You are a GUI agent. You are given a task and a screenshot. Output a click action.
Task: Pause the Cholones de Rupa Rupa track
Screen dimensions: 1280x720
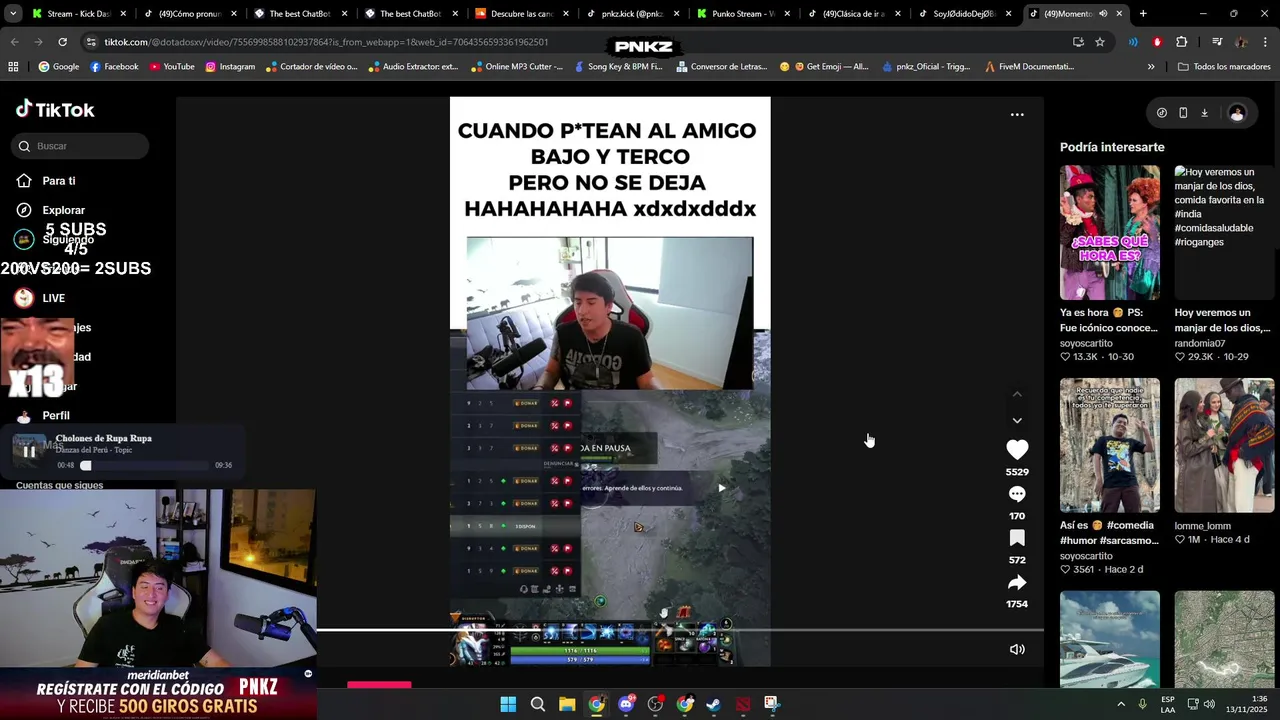(x=29, y=451)
